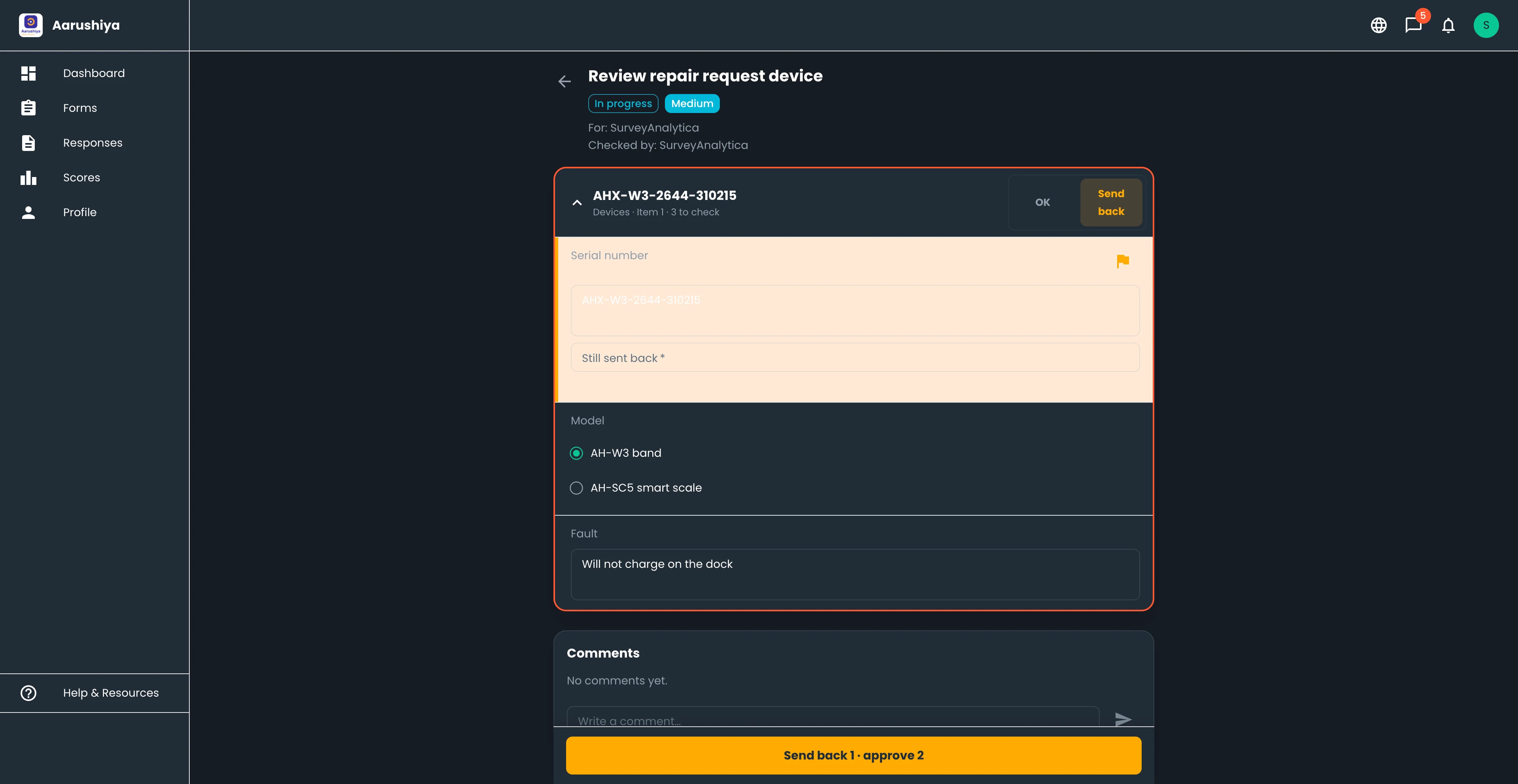Image resolution: width=1518 pixels, height=784 pixels.
Task: Open Help & Resources
Action: [x=94, y=693]
